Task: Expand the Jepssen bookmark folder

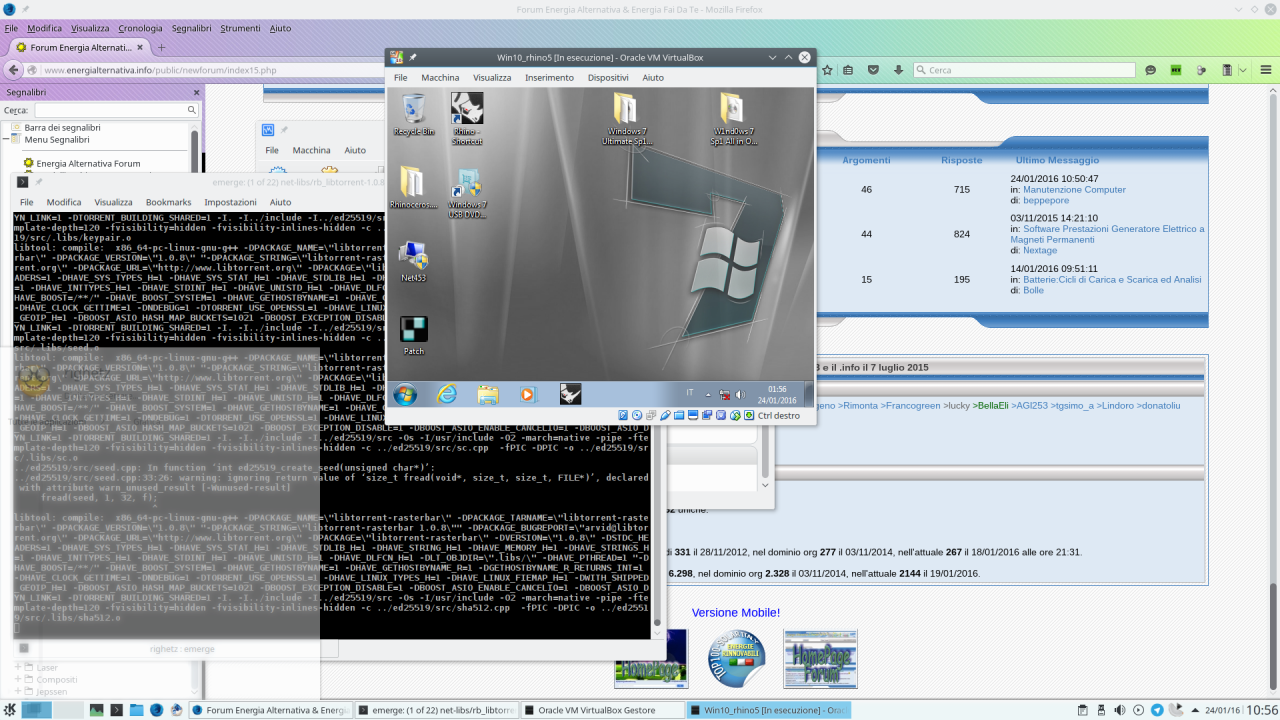Action: 20,691
